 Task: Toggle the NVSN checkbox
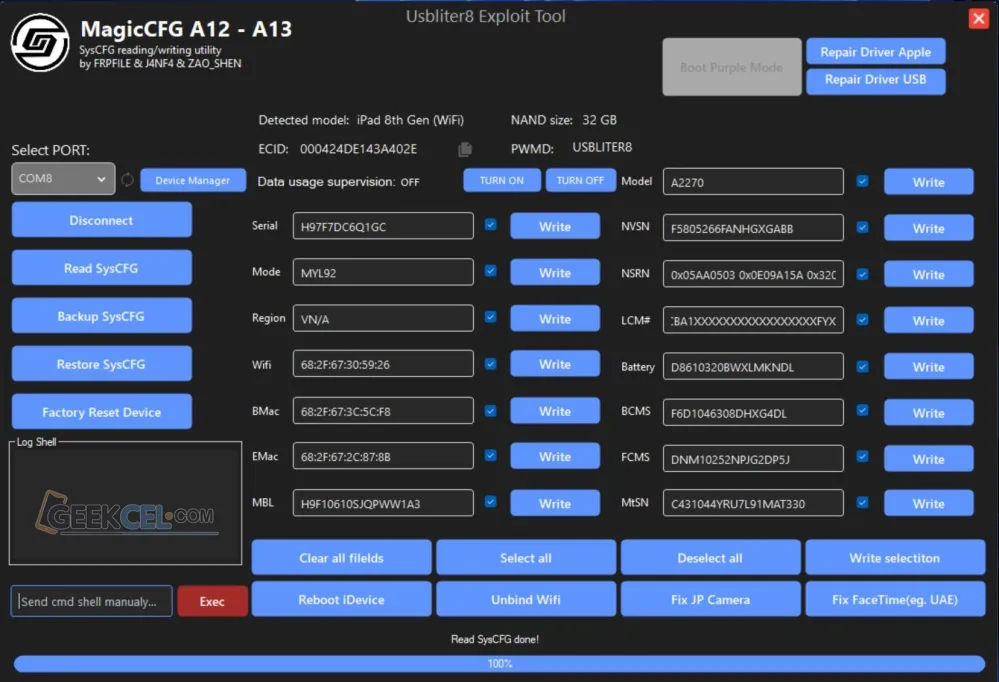pyautogui.click(x=863, y=227)
